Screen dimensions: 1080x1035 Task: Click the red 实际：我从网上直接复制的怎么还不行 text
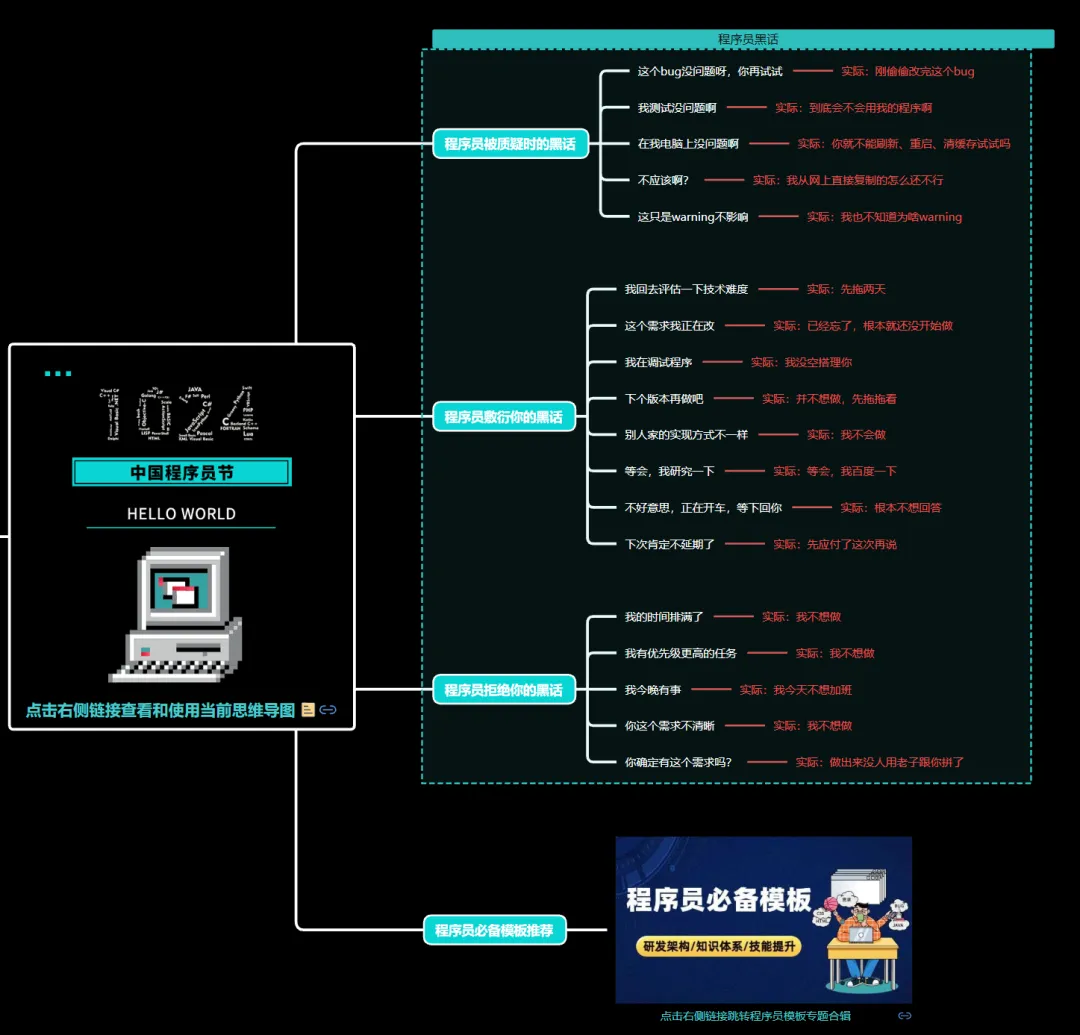[848, 180]
